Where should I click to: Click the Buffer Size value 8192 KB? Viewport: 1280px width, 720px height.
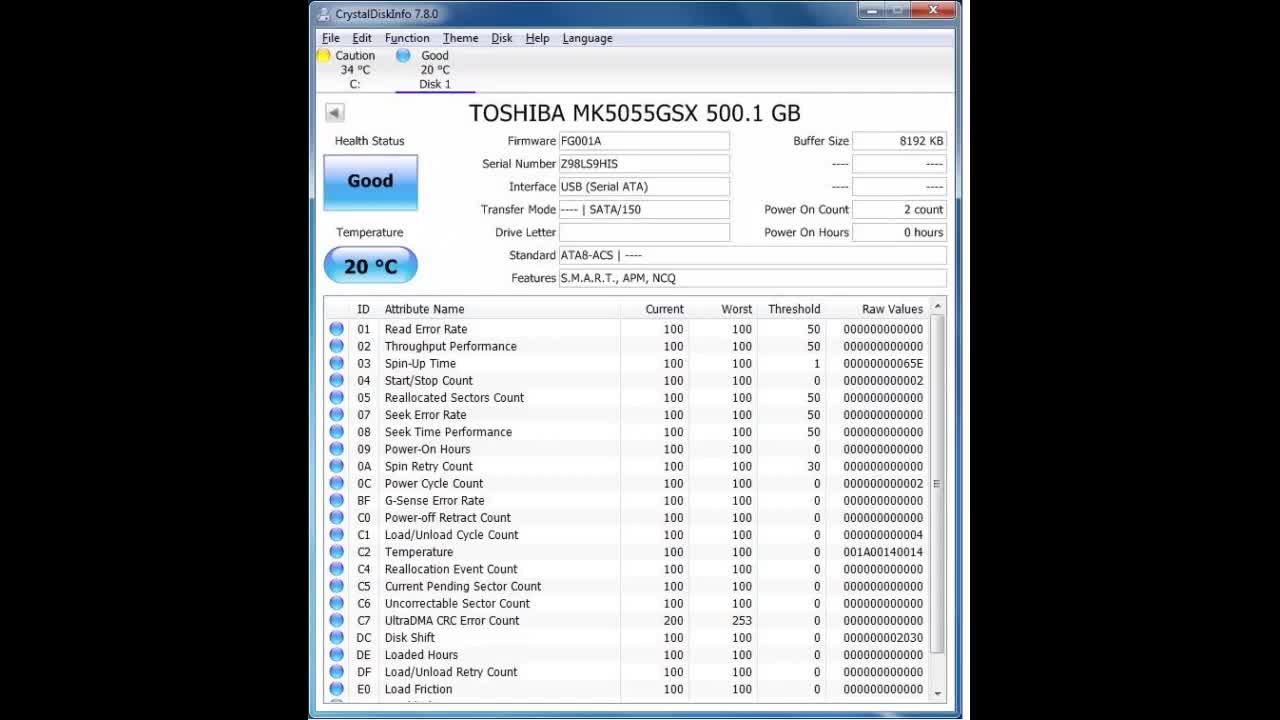pyautogui.click(x=899, y=141)
